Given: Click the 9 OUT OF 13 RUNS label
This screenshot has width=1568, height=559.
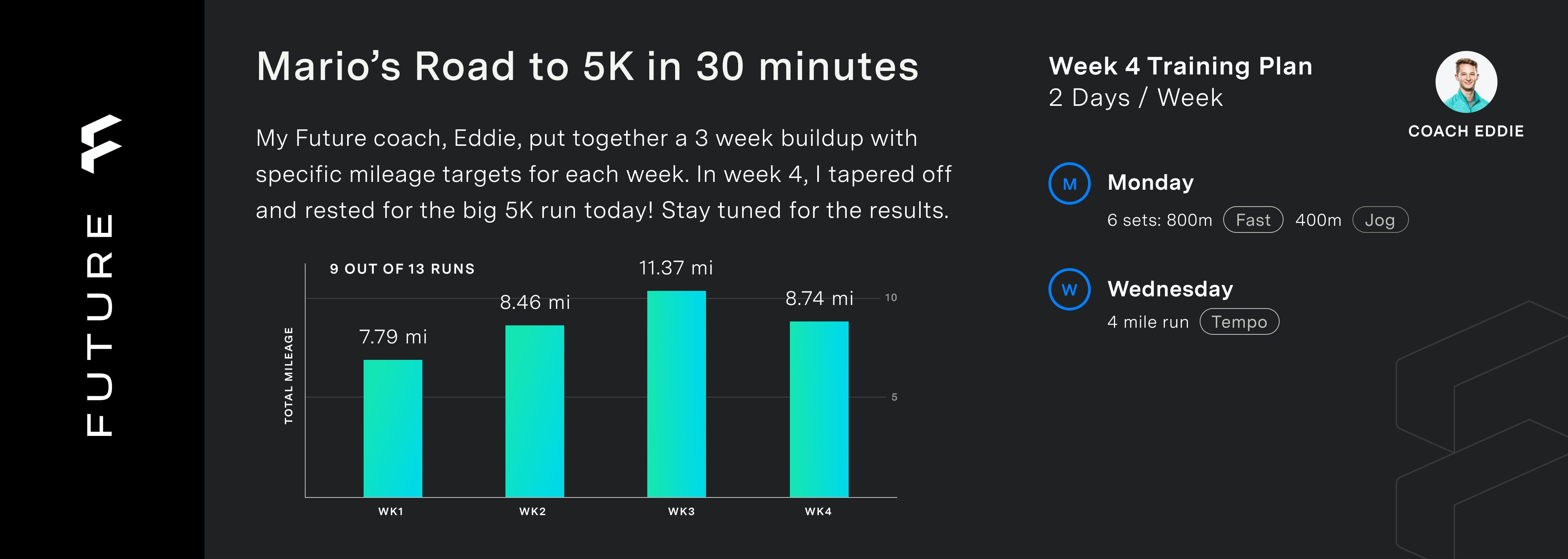Looking at the screenshot, I should [x=402, y=269].
